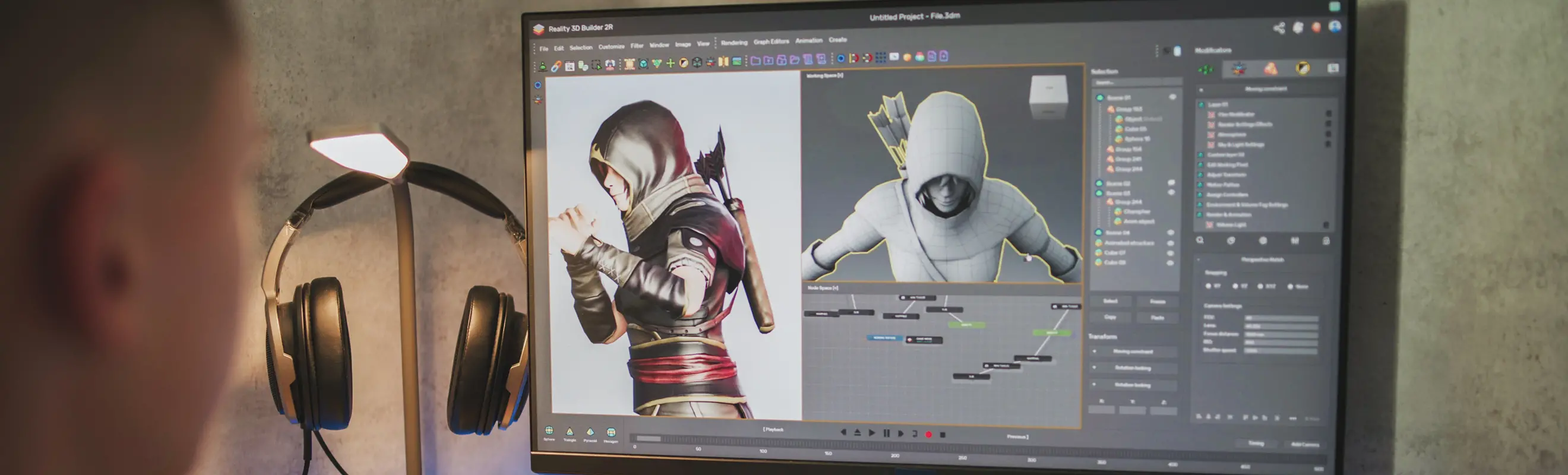Image resolution: width=1568 pixels, height=475 pixels.
Task: Click the blue dot grid icon
Action: coord(881,58)
